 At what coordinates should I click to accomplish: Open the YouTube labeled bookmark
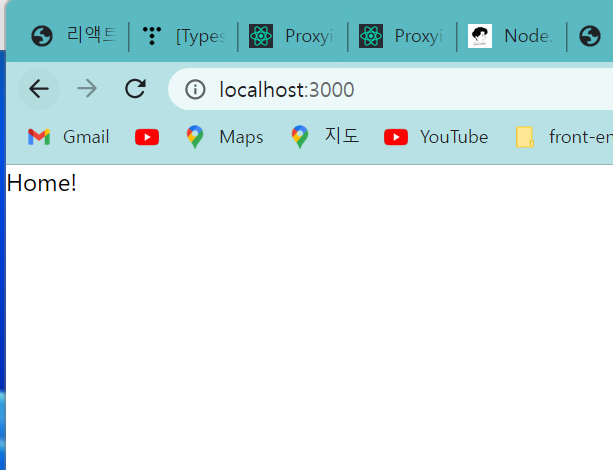tap(436, 137)
